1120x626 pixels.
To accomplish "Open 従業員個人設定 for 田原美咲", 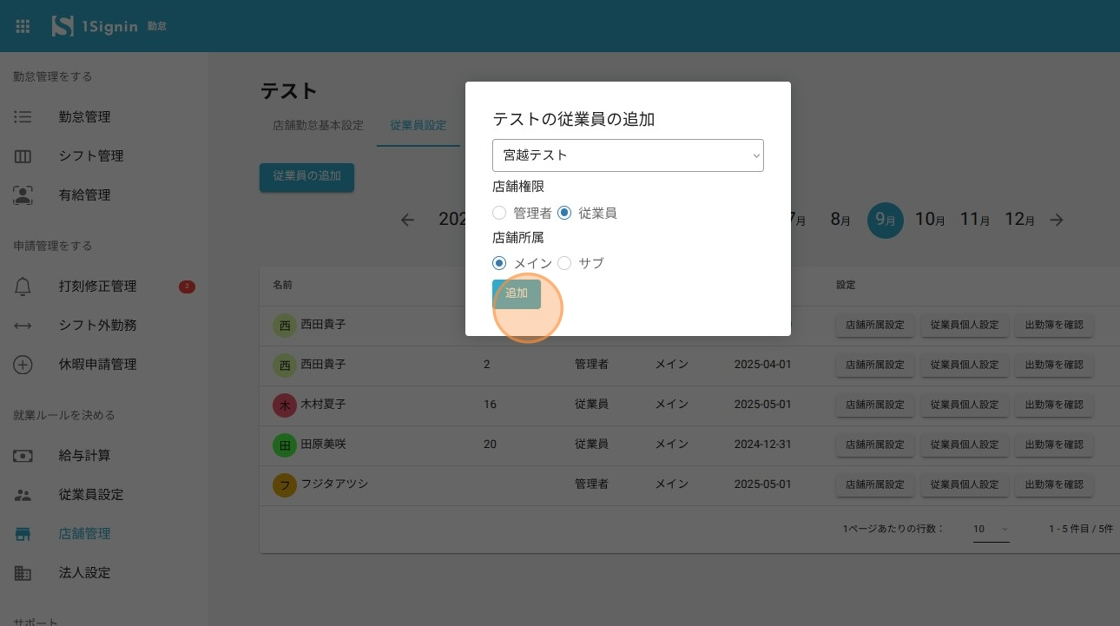I will (964, 444).
